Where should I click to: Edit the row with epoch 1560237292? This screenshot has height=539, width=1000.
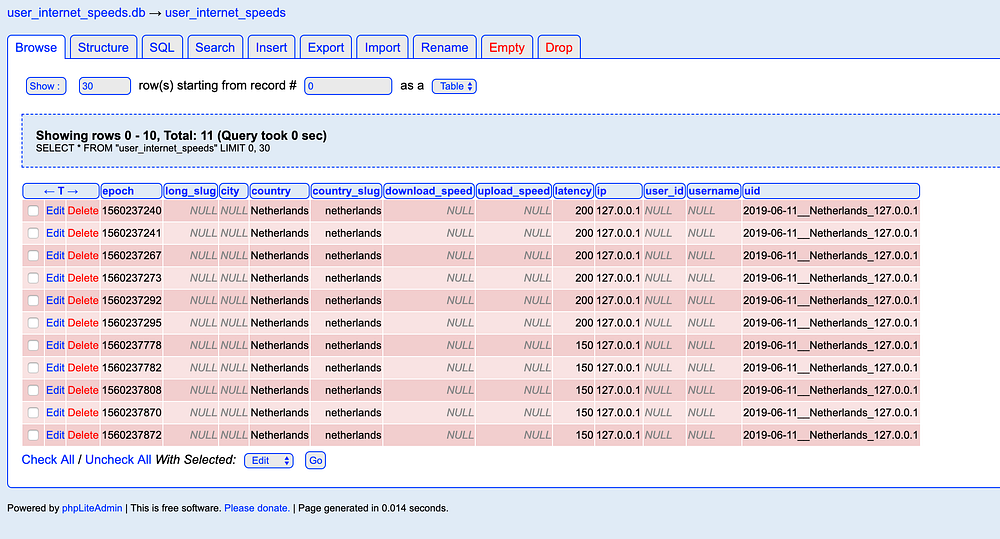coord(55,300)
